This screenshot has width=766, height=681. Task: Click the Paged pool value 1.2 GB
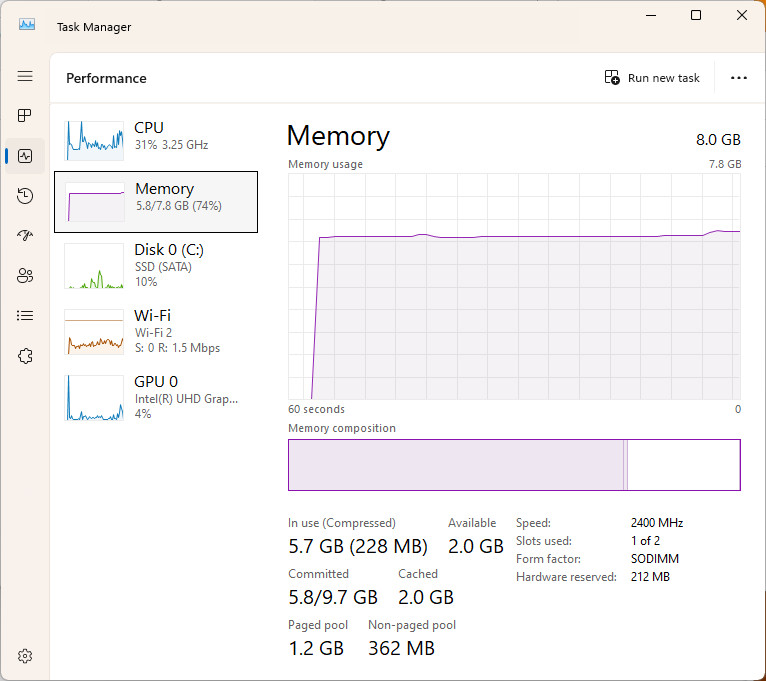(x=316, y=648)
